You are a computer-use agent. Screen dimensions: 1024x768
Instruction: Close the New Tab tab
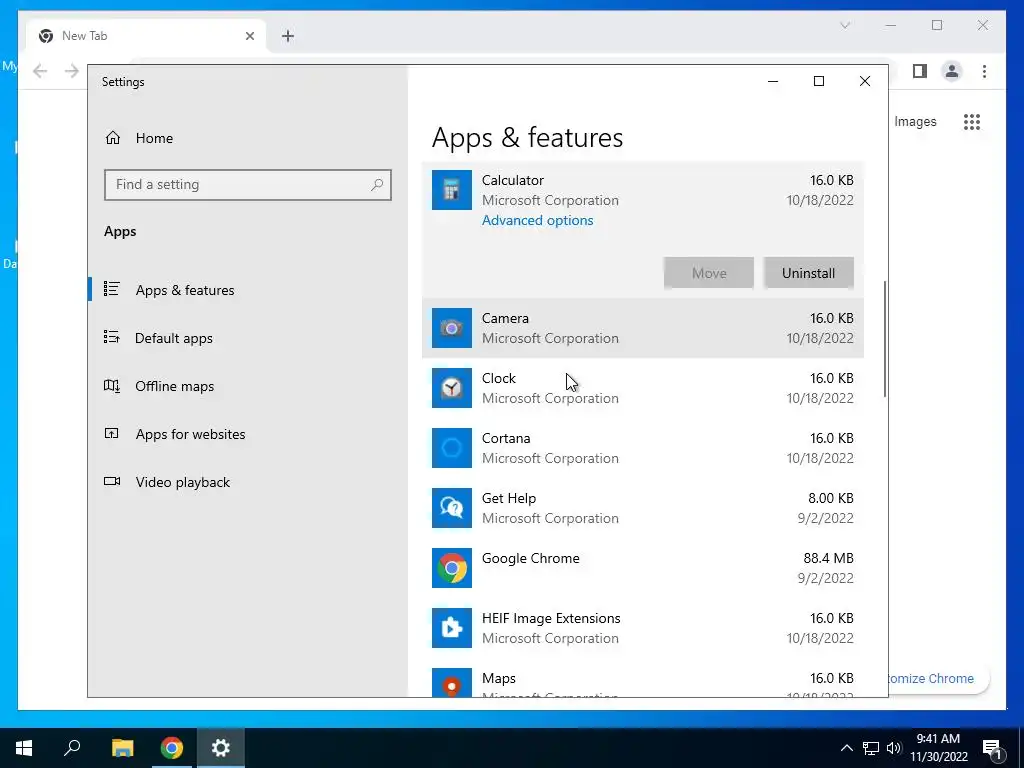(249, 36)
